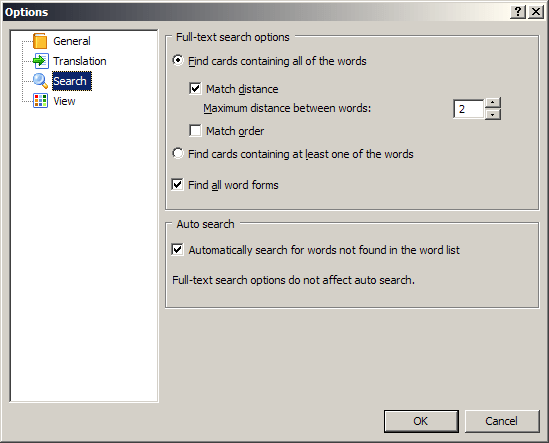Select the Search tree item label
This screenshot has height=443, width=549.
coord(72,81)
